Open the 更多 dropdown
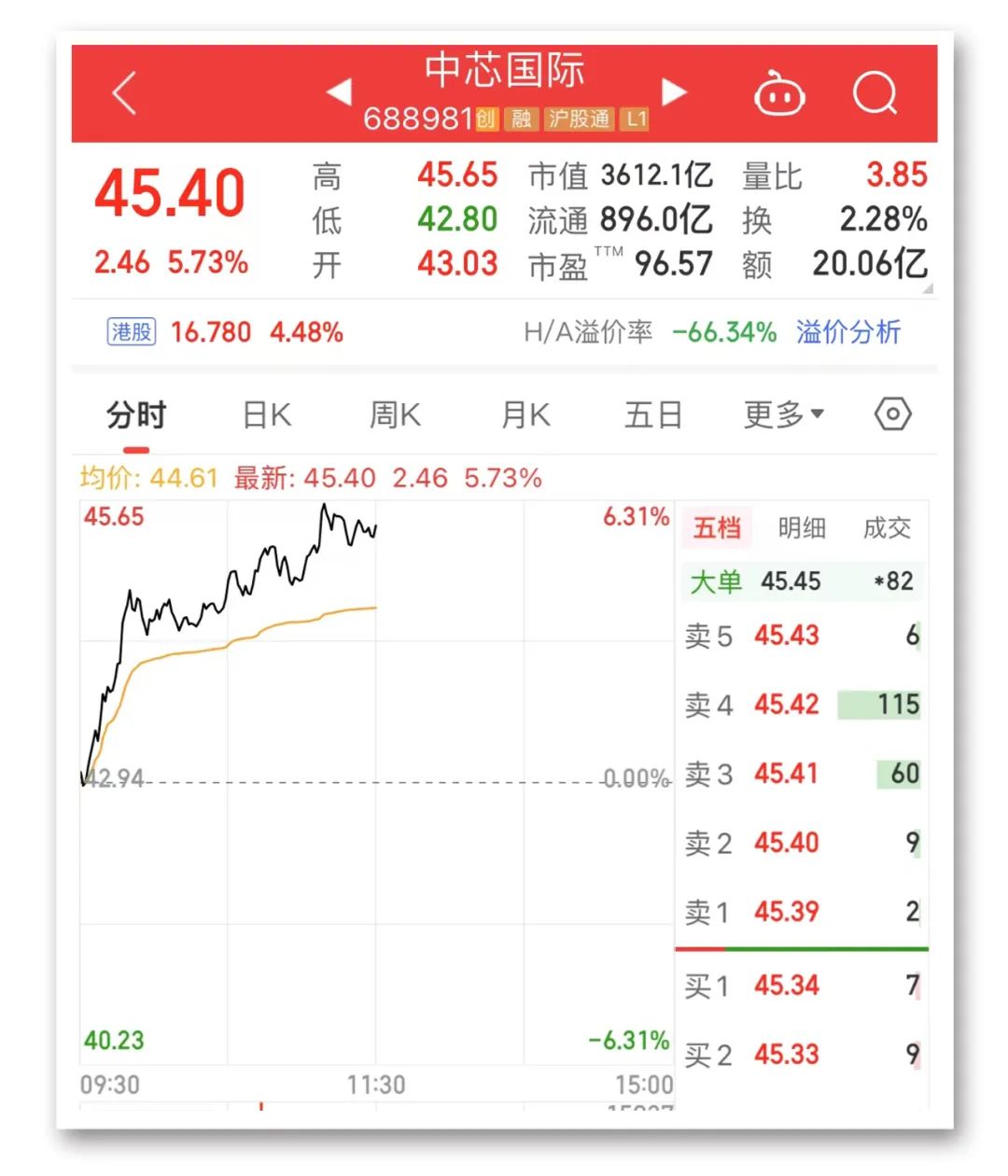 click(783, 413)
